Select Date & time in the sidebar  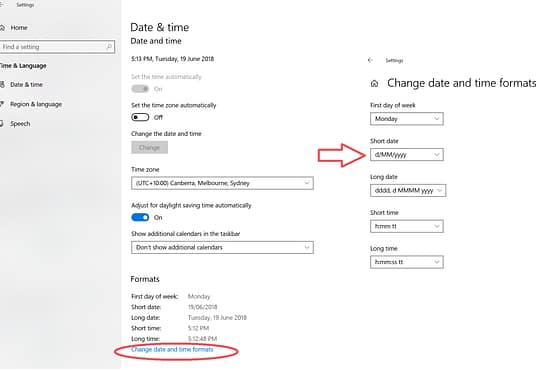(x=27, y=85)
